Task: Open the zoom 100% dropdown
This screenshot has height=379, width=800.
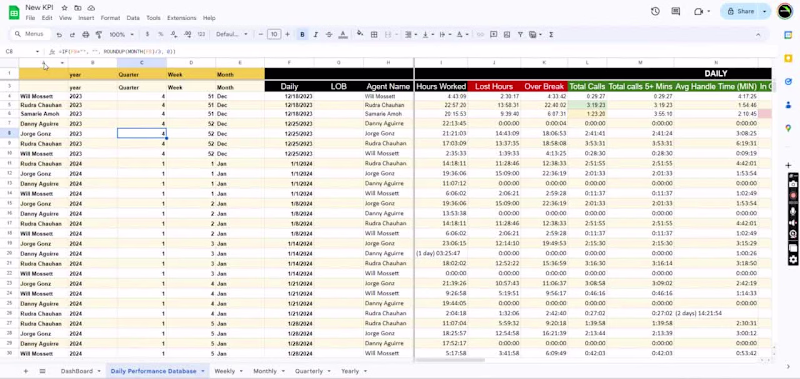Action: click(x=121, y=34)
